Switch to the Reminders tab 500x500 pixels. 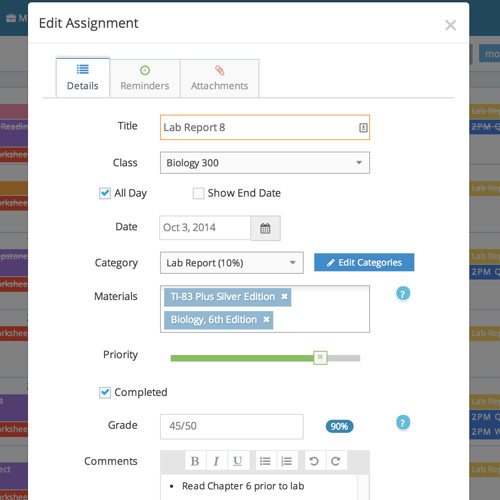pyautogui.click(x=145, y=78)
